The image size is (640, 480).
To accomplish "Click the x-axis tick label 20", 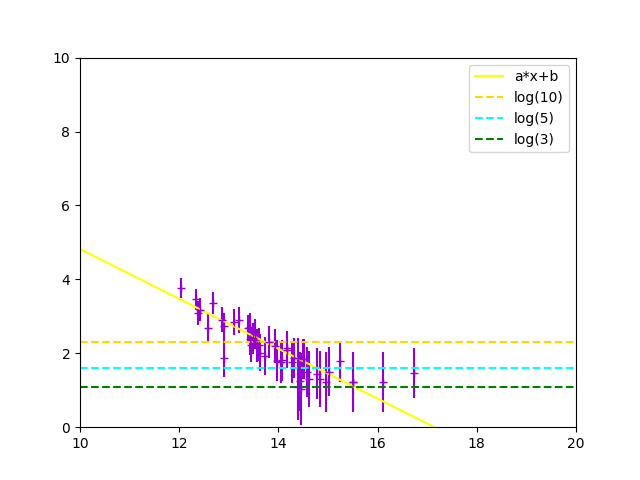I will tap(576, 443).
